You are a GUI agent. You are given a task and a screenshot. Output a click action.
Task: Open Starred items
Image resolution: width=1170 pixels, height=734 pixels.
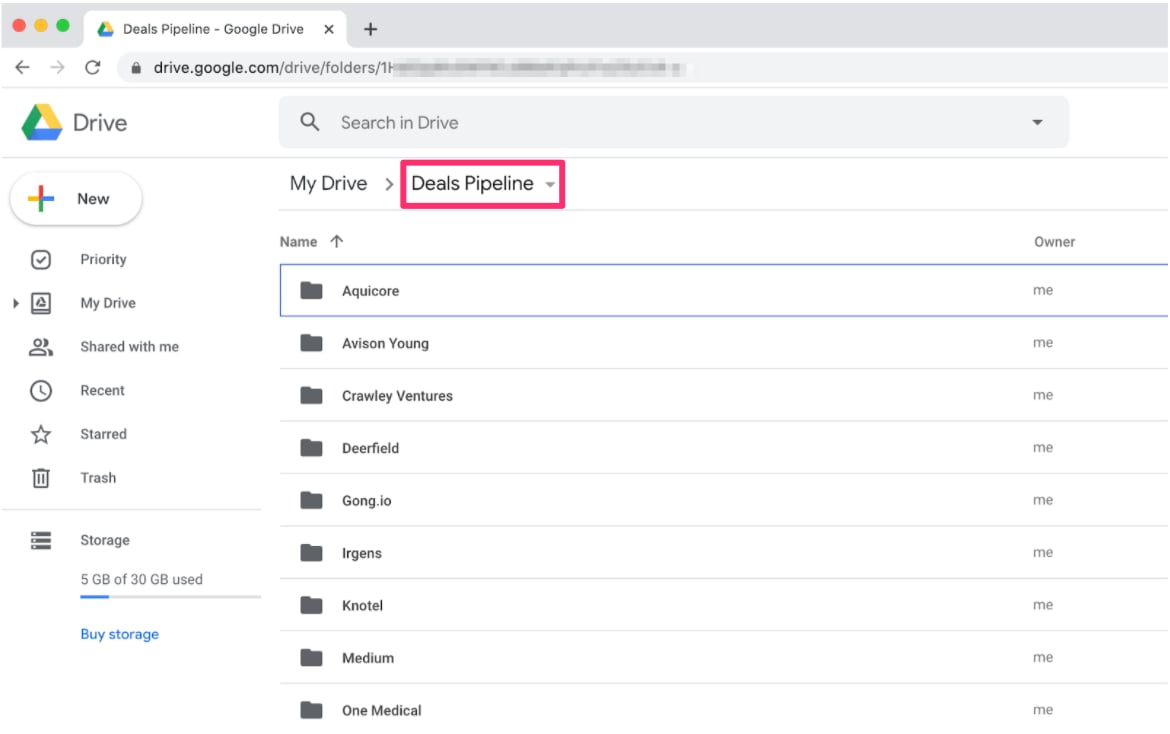104,434
